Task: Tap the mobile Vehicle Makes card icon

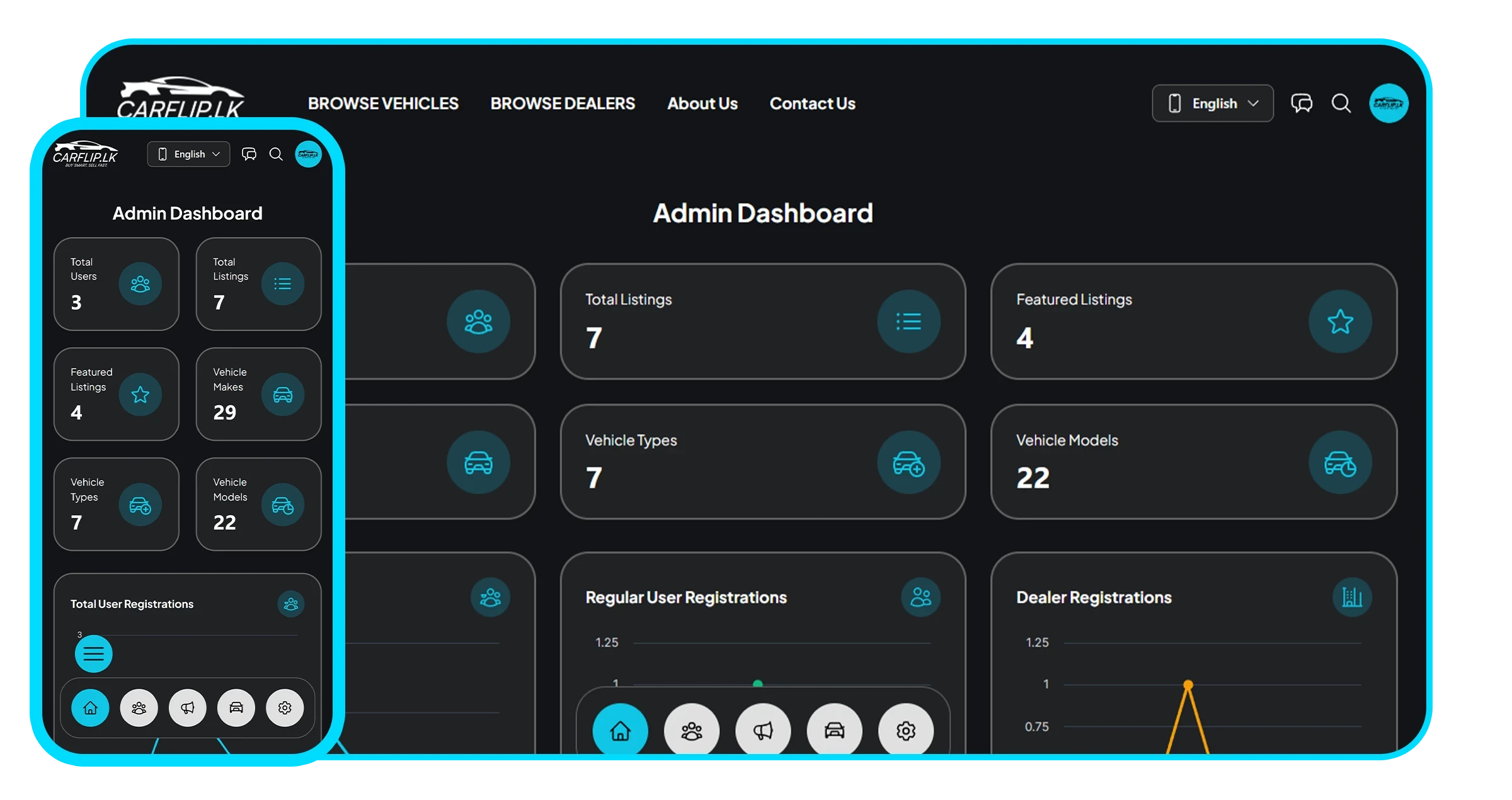Action: click(x=283, y=394)
